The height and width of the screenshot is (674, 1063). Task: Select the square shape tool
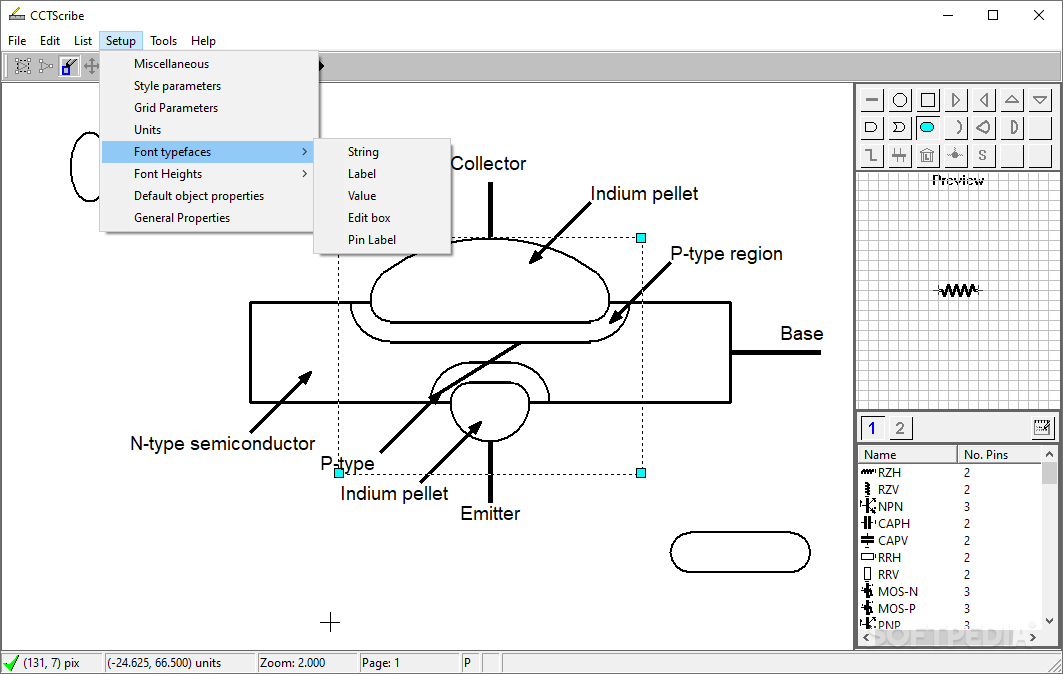[928, 100]
